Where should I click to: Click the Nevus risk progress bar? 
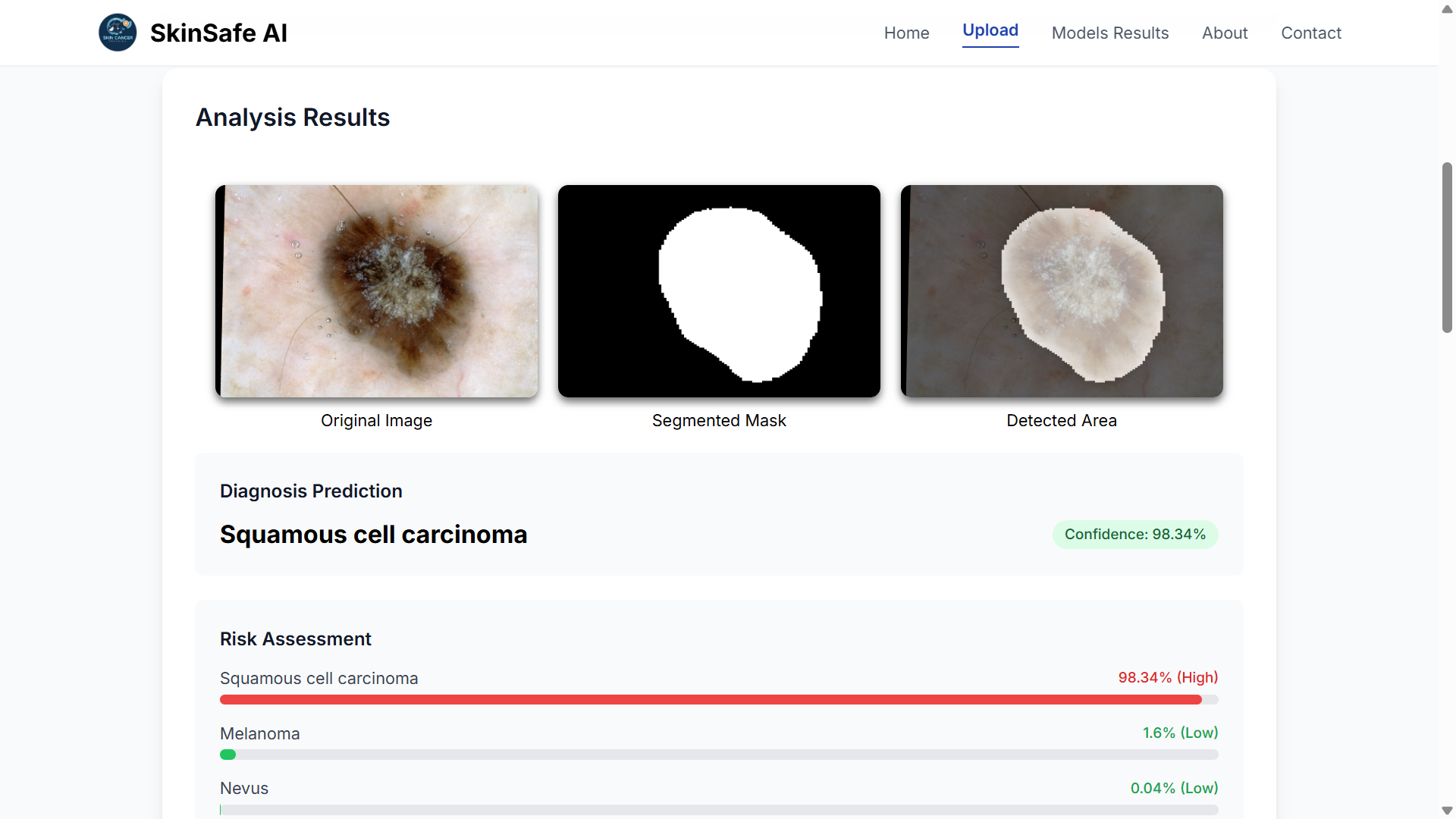pyautogui.click(x=719, y=810)
